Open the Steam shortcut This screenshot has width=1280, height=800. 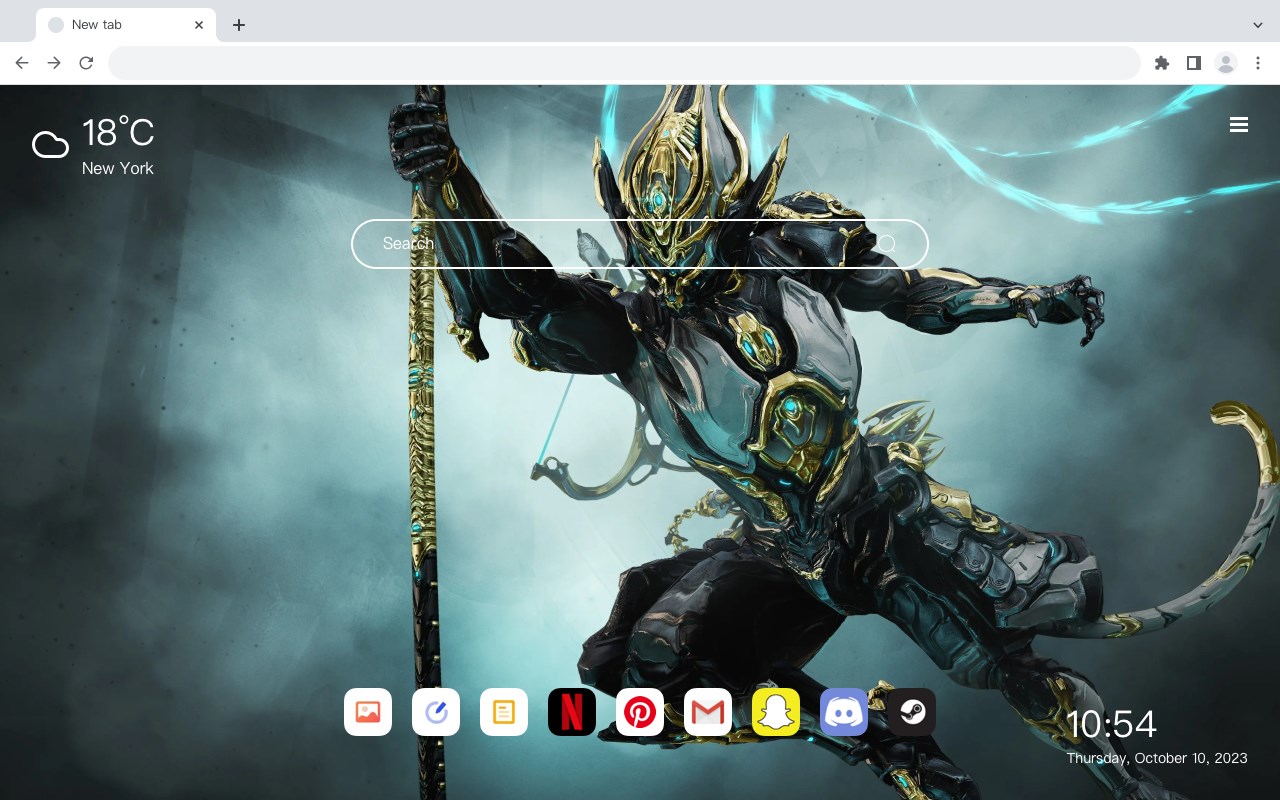pyautogui.click(x=912, y=712)
